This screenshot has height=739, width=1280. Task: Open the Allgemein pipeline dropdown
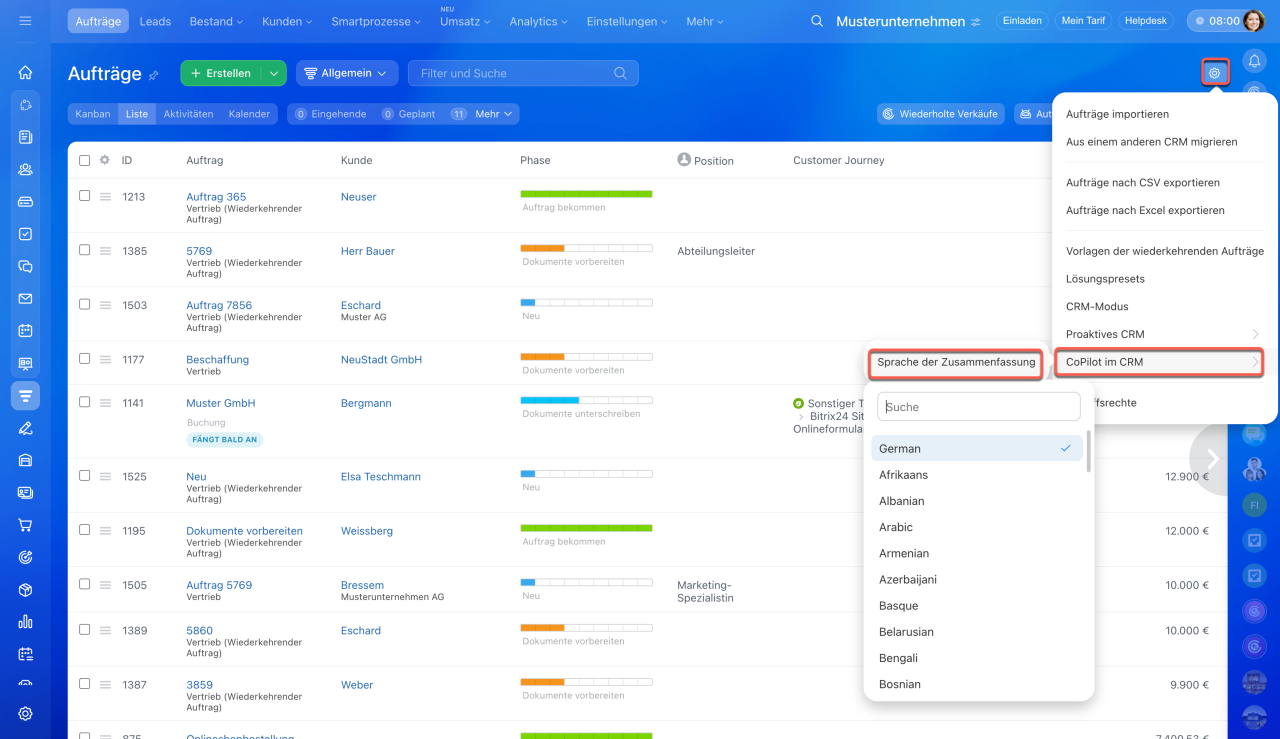[346, 73]
